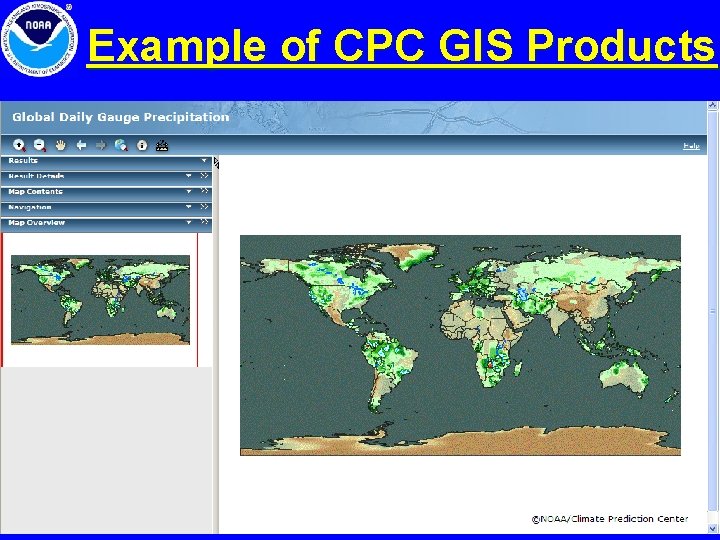Screen dimensions: 720x540
Task: Undock the Map Contents panel
Action: tap(204, 191)
